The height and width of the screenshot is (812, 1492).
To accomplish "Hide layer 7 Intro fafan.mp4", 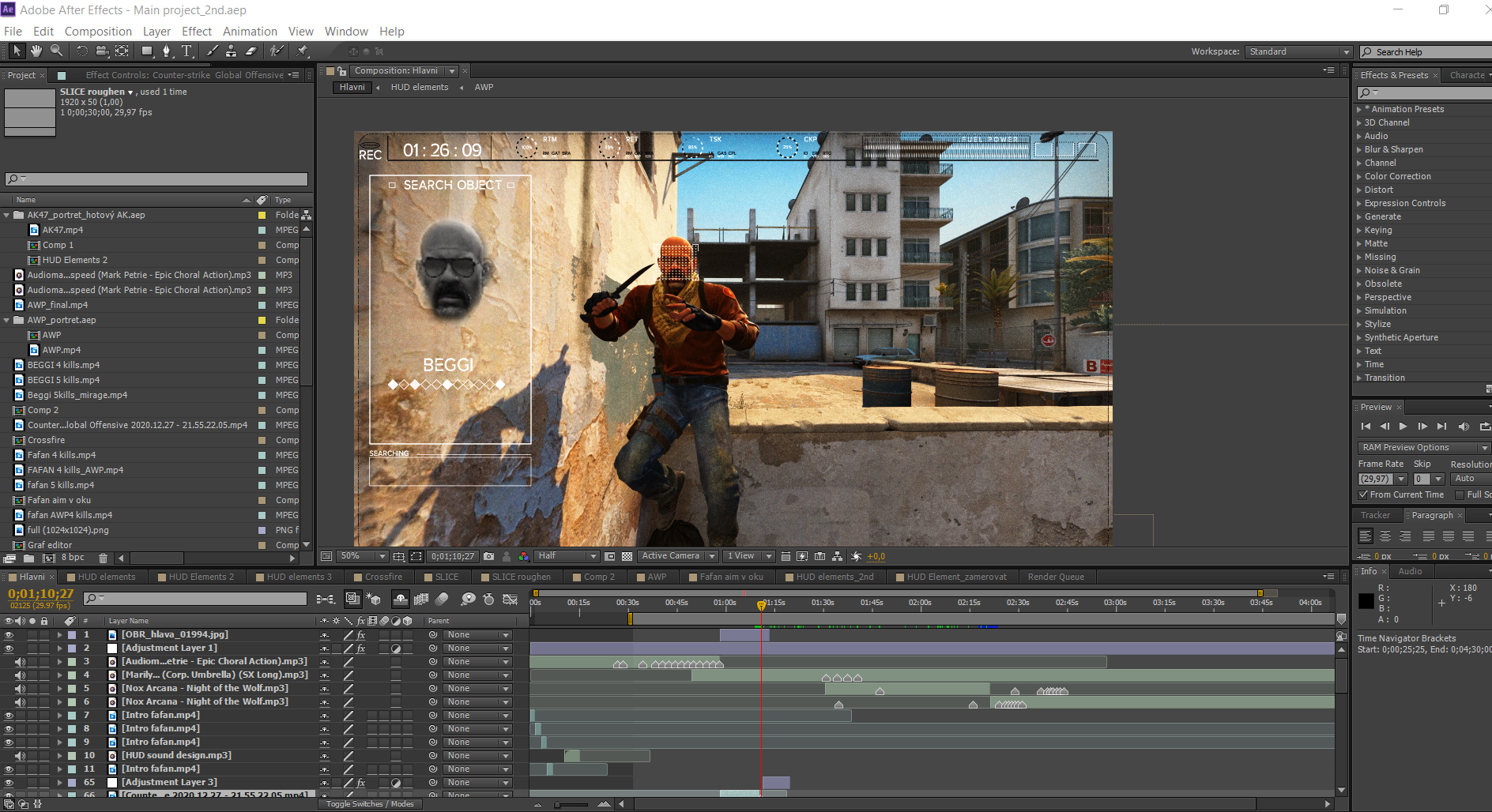I will 9,716.
